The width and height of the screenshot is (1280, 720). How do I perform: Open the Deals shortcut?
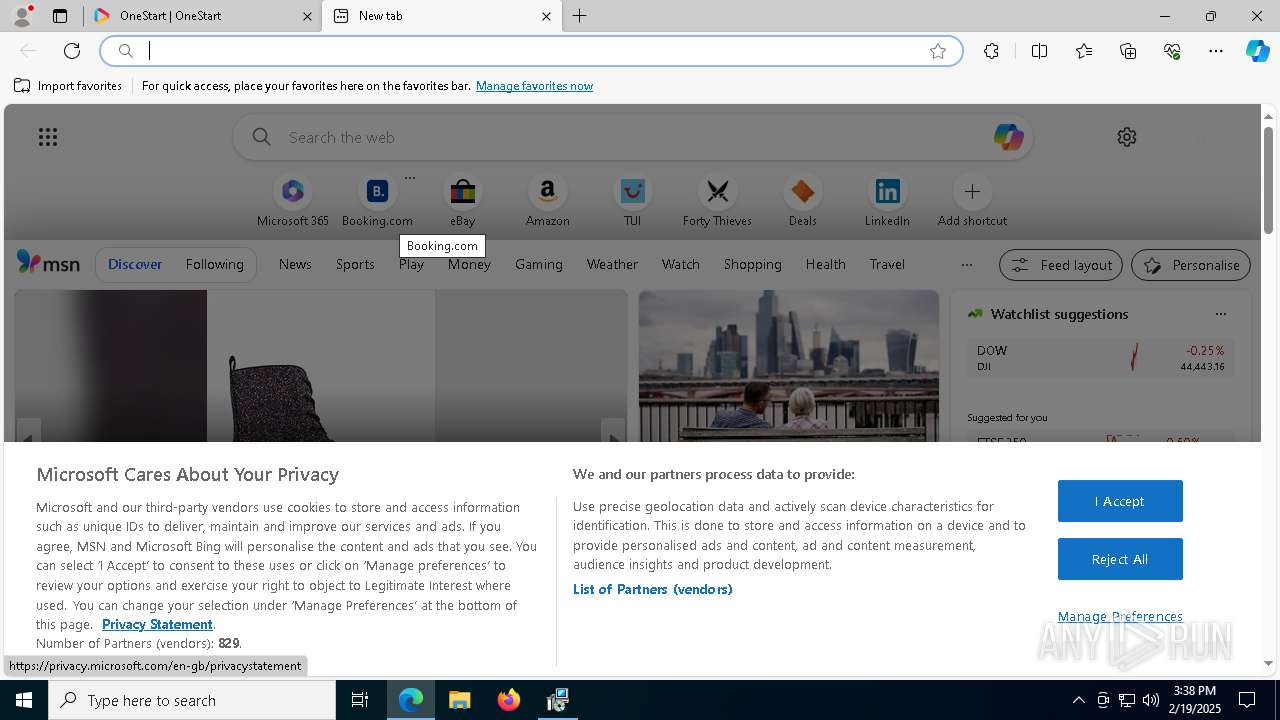(x=802, y=201)
